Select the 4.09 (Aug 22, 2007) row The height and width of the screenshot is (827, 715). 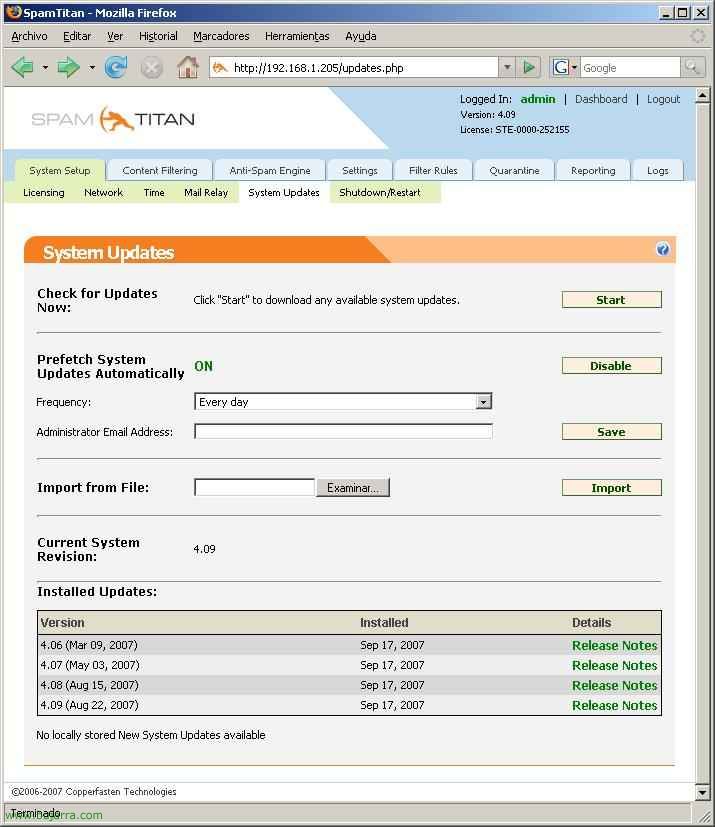click(x=349, y=705)
